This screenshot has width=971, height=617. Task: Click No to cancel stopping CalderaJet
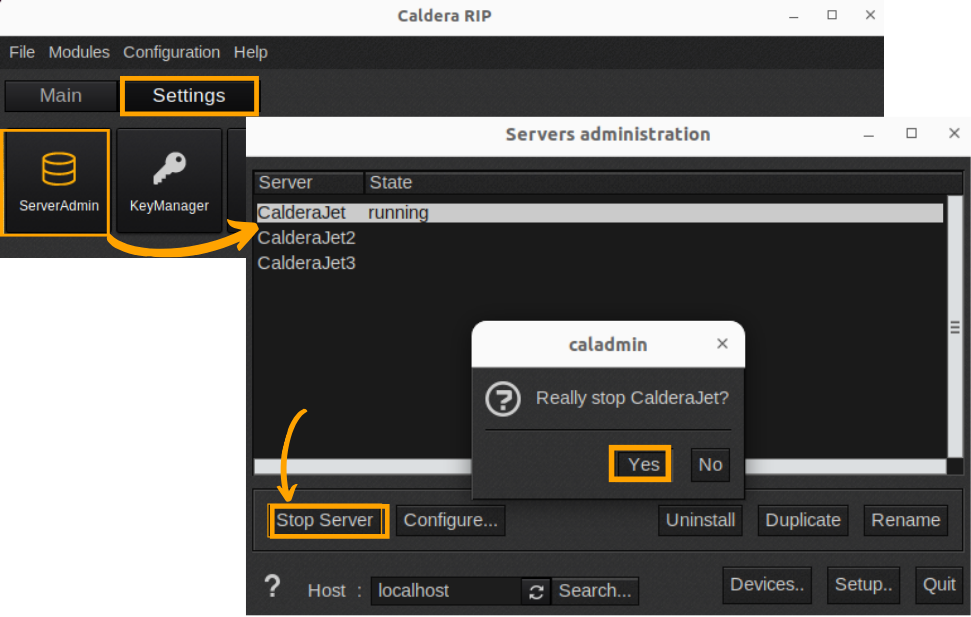[x=710, y=463]
